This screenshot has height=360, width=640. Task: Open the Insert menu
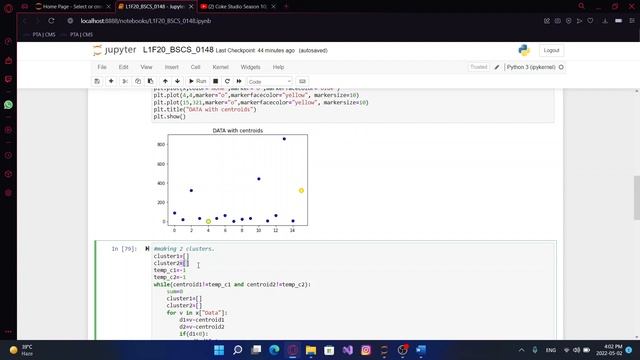pos(171,67)
